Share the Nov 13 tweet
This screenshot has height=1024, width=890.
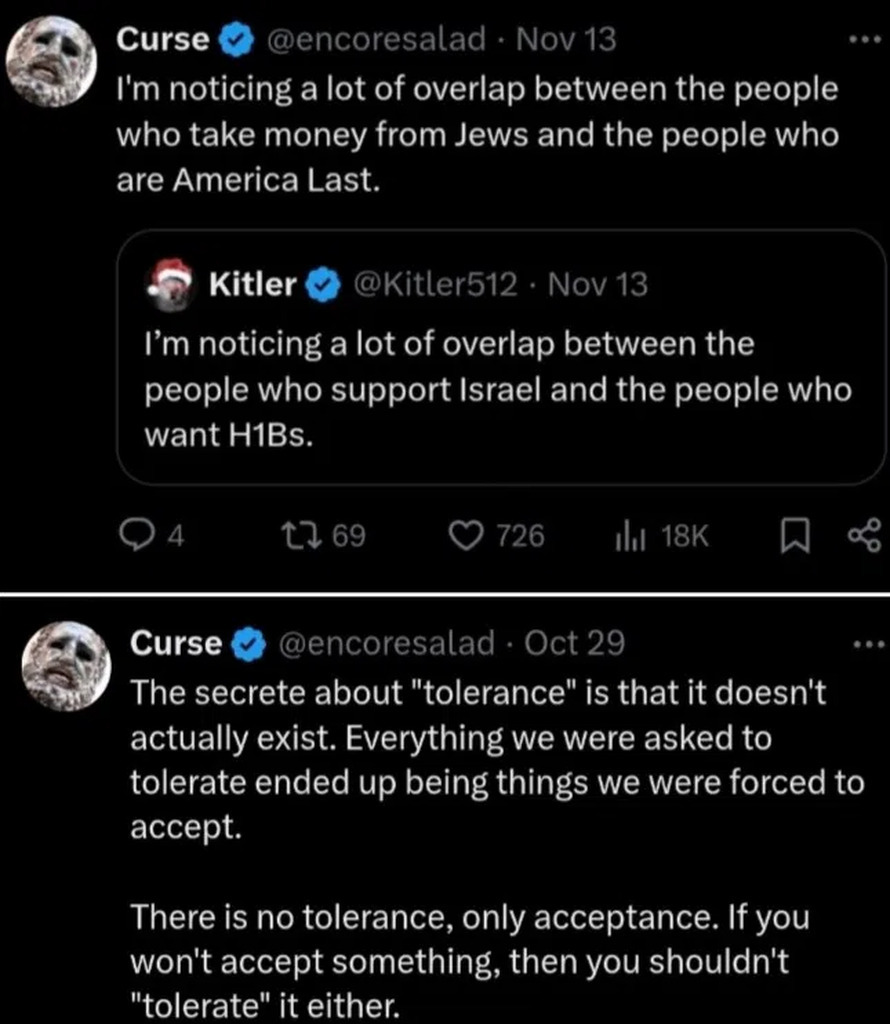tap(863, 536)
